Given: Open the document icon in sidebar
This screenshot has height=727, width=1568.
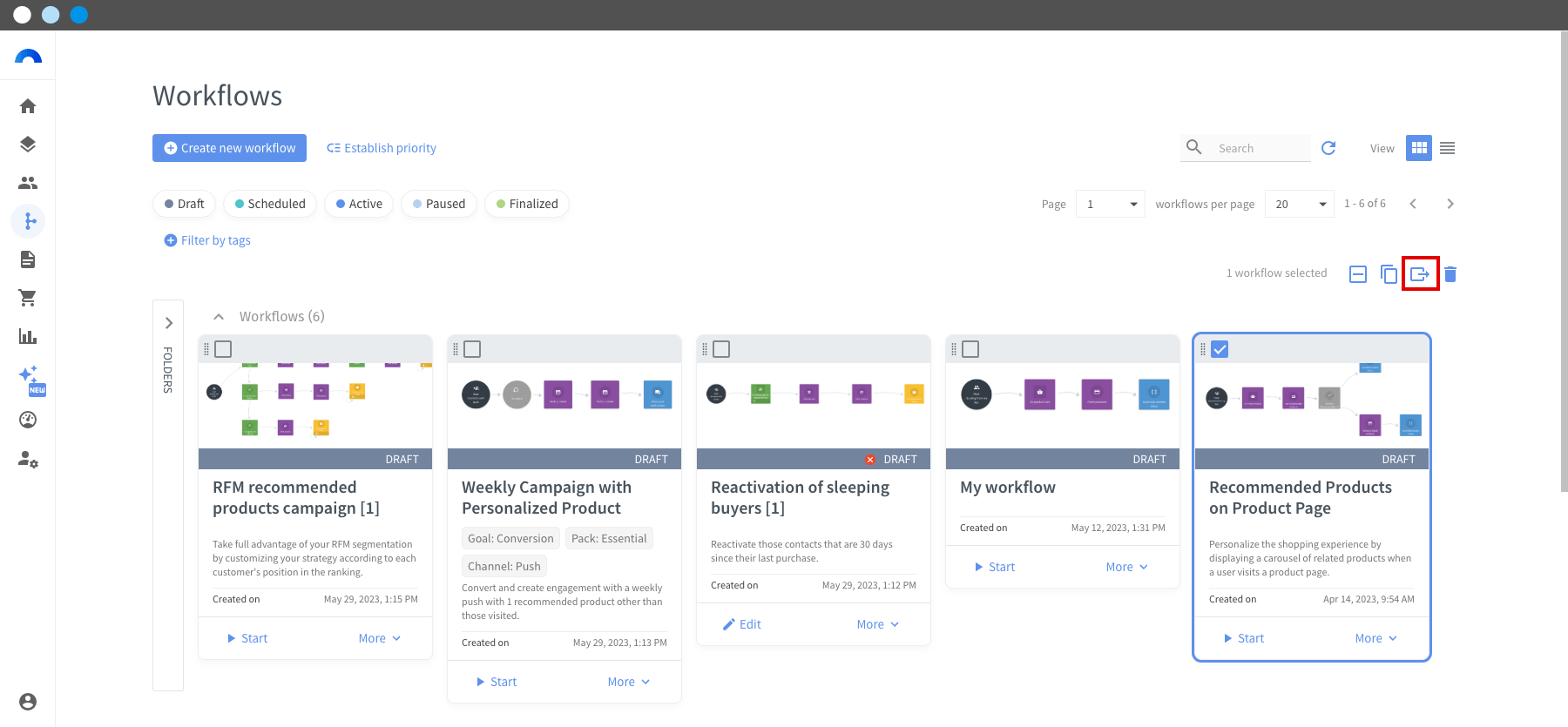Looking at the screenshot, I should click(28, 259).
